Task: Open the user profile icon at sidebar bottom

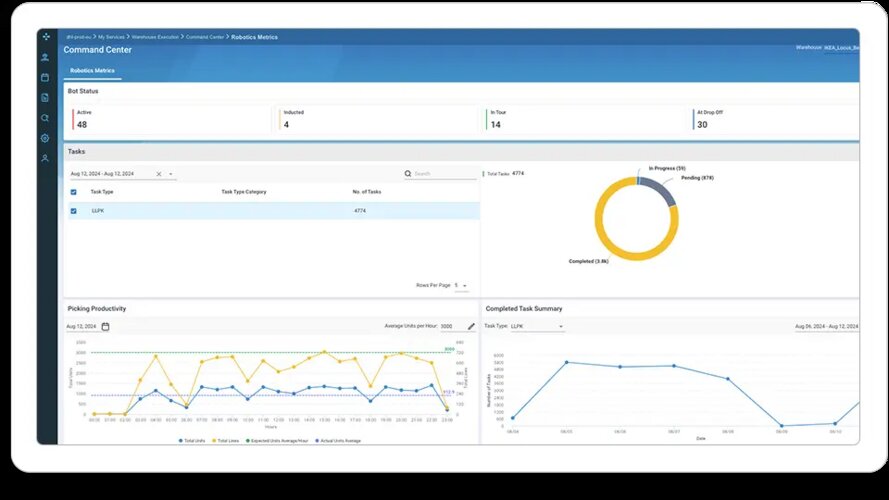Action: pos(45,158)
